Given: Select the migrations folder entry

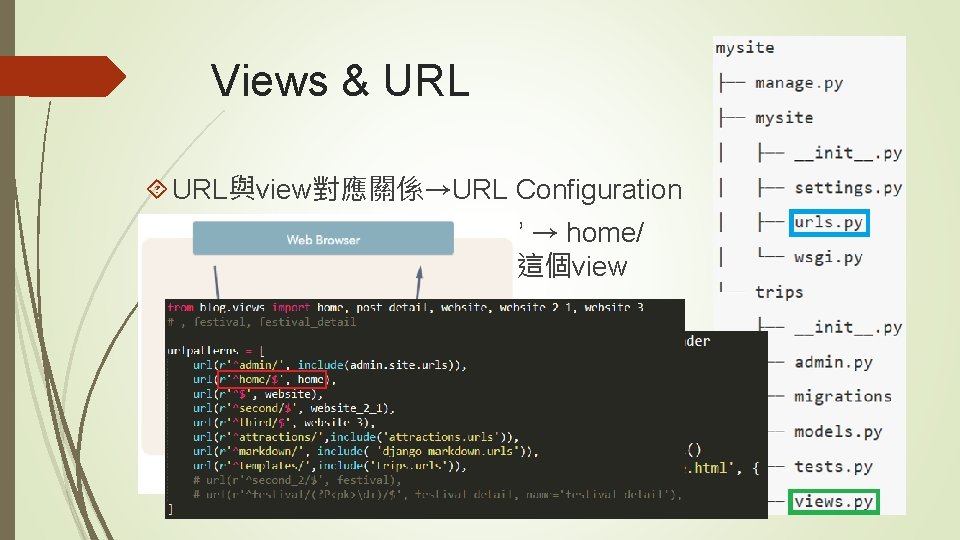Looking at the screenshot, I should [x=843, y=397].
